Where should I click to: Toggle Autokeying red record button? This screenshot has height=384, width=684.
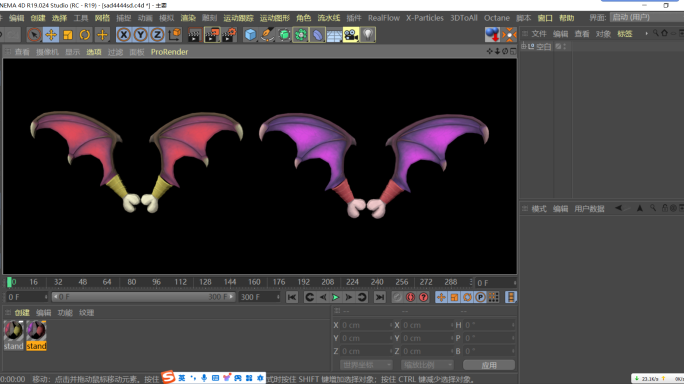(x=410, y=297)
